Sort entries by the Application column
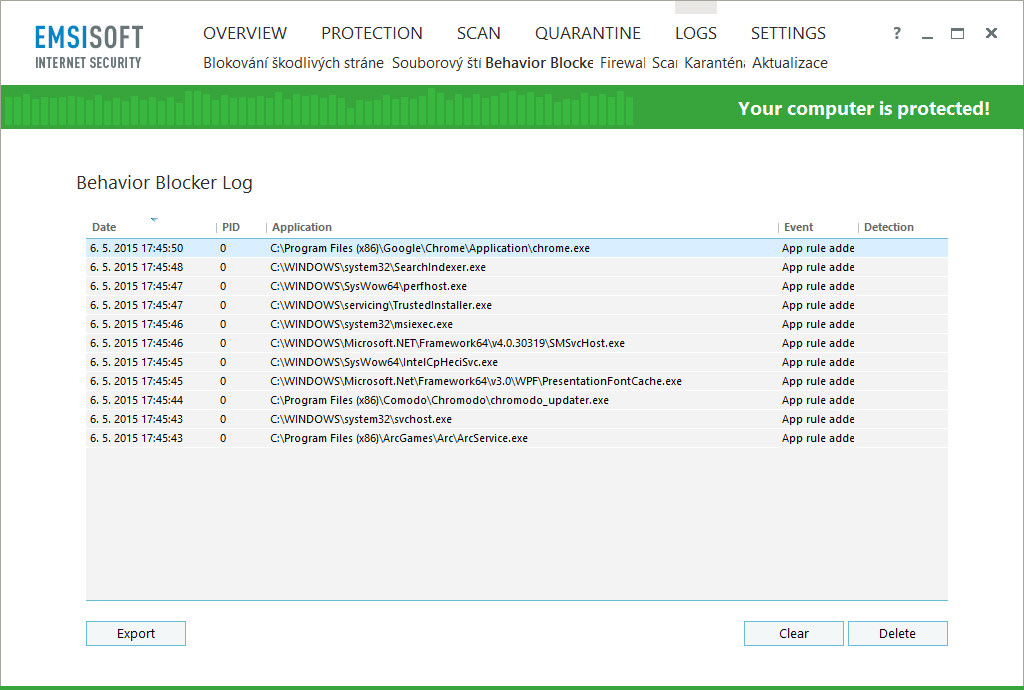 pos(301,227)
